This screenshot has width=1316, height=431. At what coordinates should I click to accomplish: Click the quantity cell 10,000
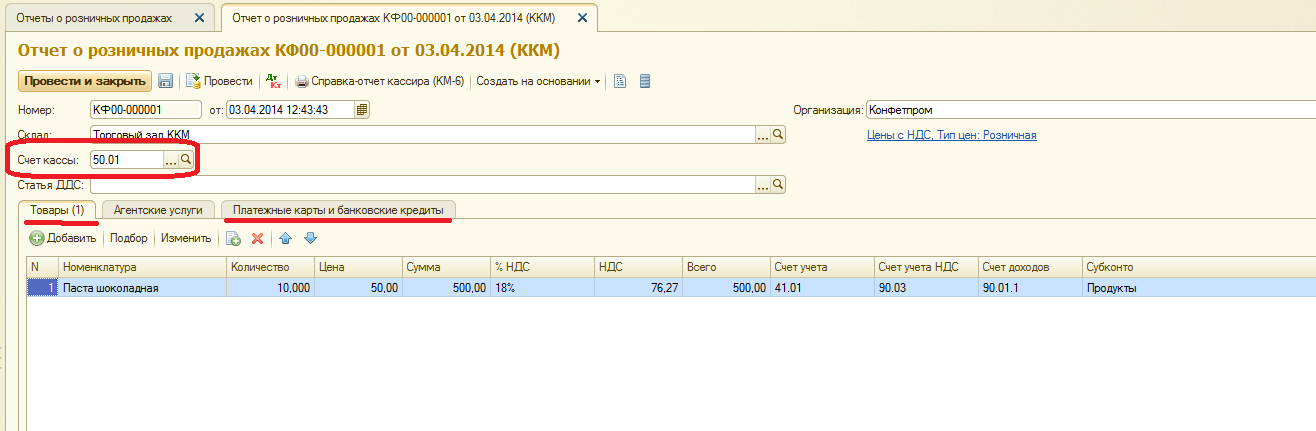click(270, 287)
